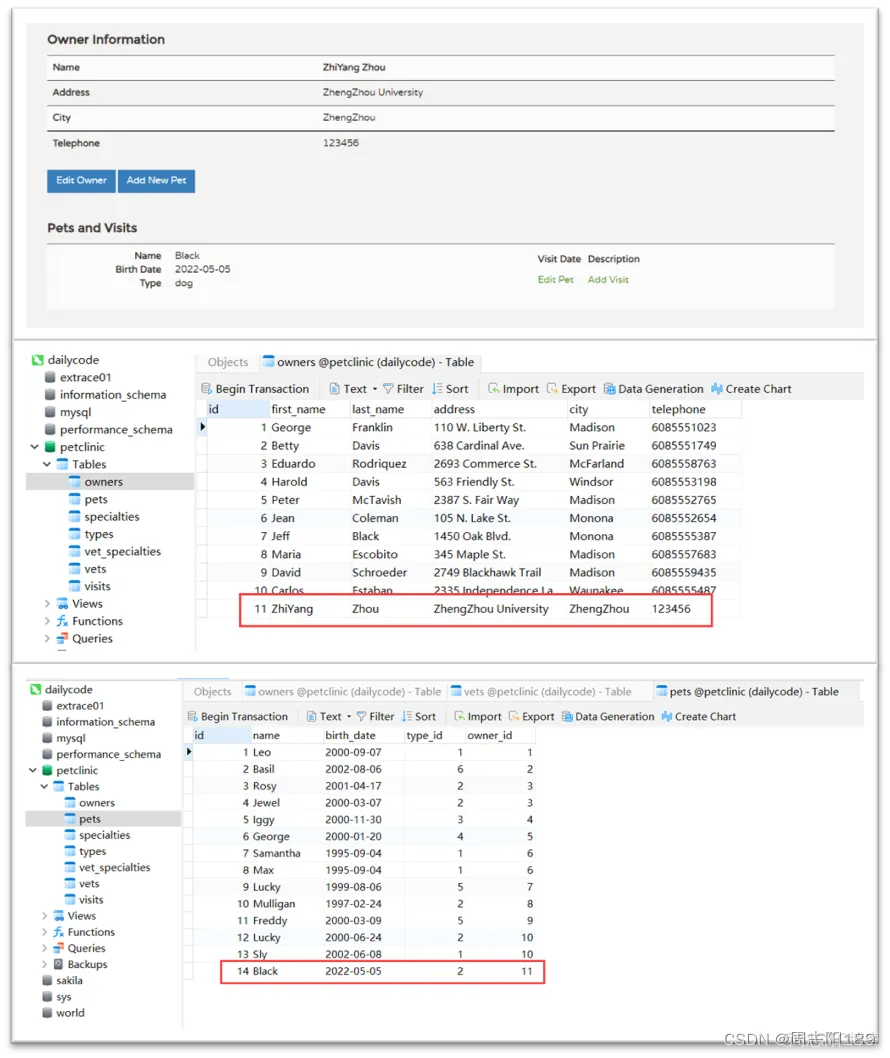Select vets @petclinic table tab
Viewport: 890px width, 1058px height.
click(541, 692)
